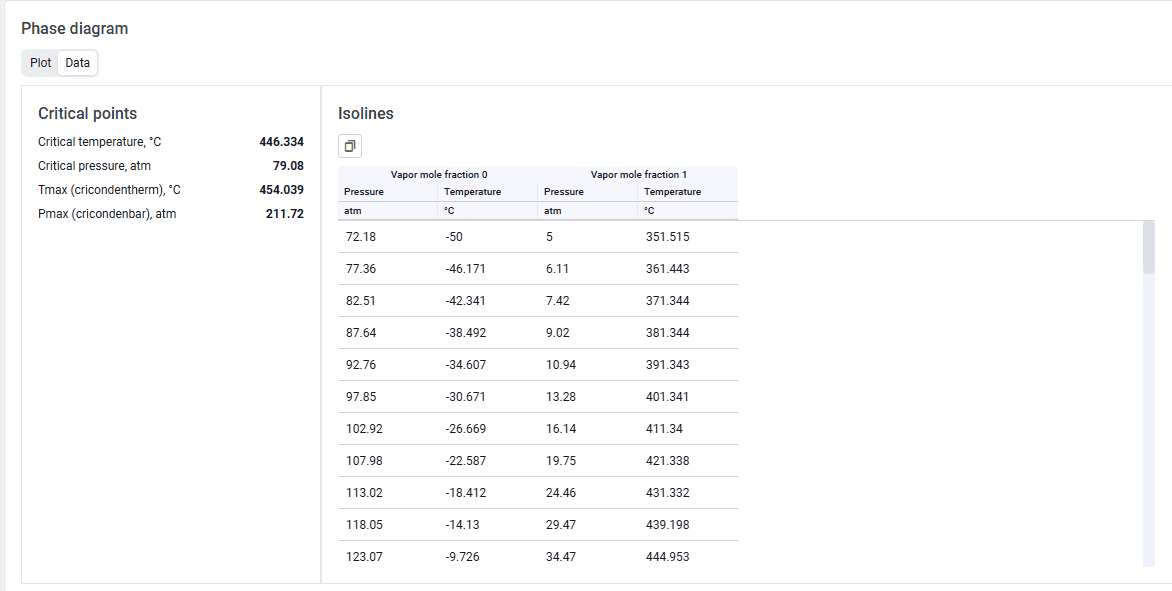Click the pressure cell 102.92
Viewport: 1172px width, 591px height.
point(388,429)
